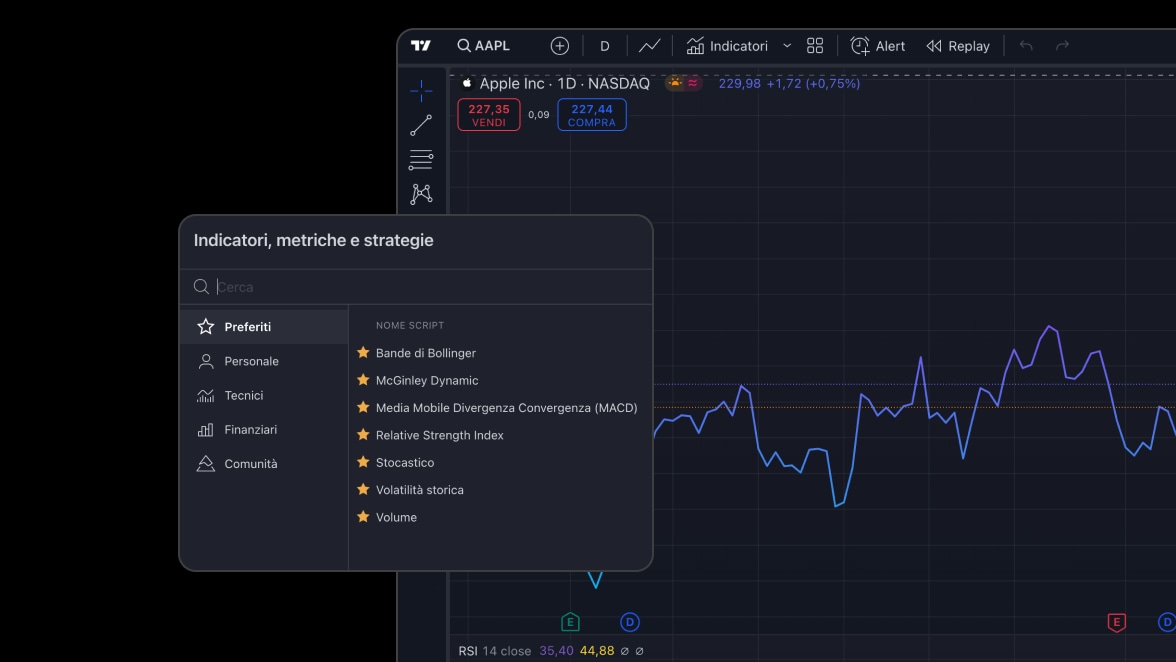Unfavorite the Bande di Bollinger indicator
Screen dimensions: 1176x662
(x=362, y=353)
